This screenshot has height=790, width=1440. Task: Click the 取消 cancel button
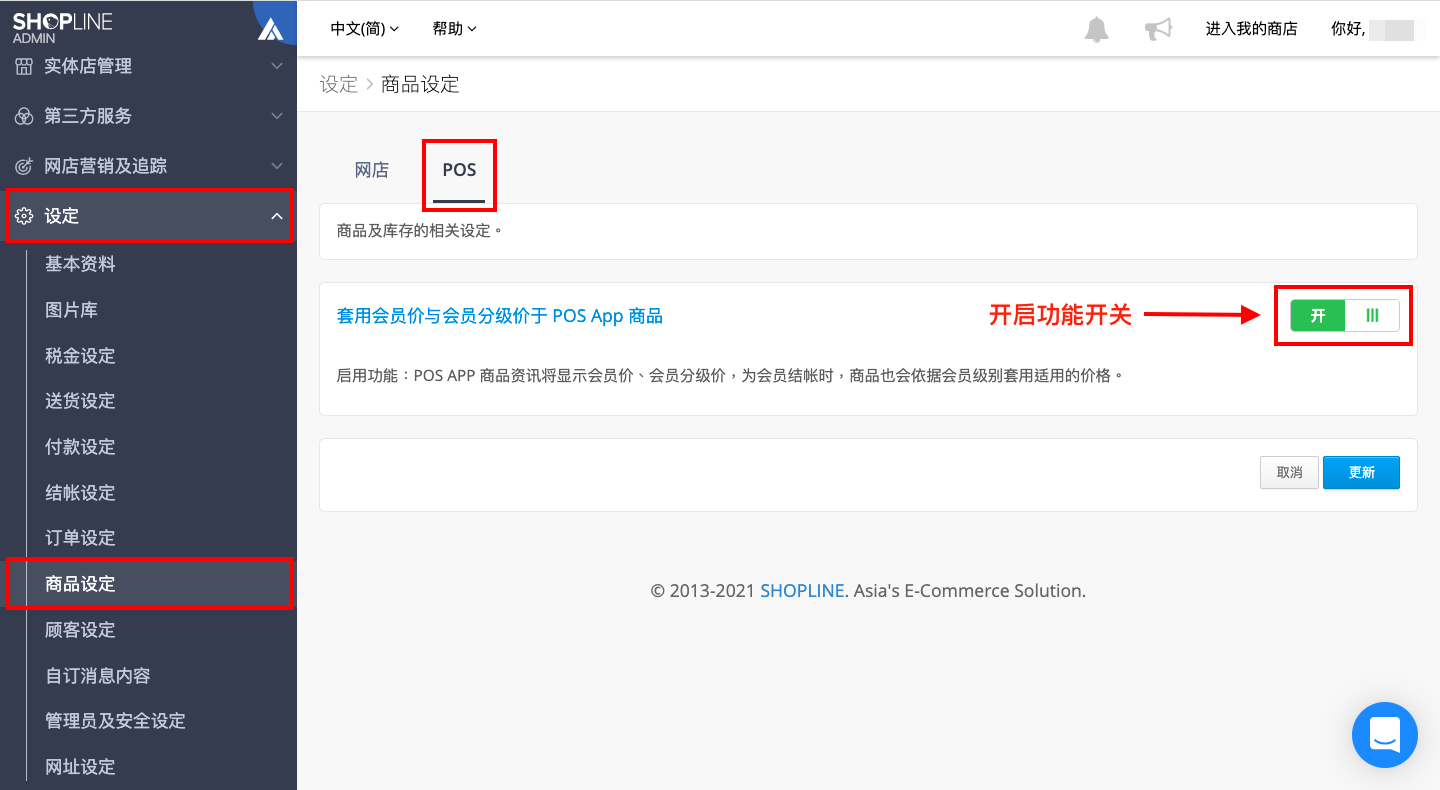coord(1289,472)
